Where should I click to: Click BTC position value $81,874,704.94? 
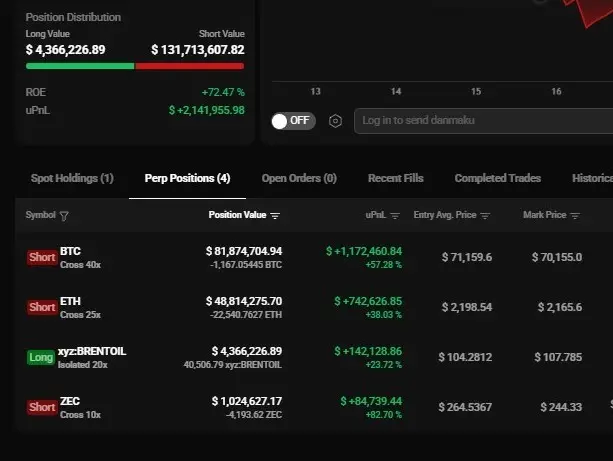[244, 251]
